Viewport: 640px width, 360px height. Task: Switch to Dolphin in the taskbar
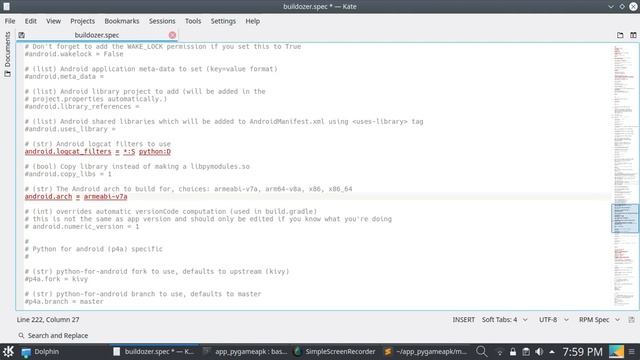click(x=40, y=351)
